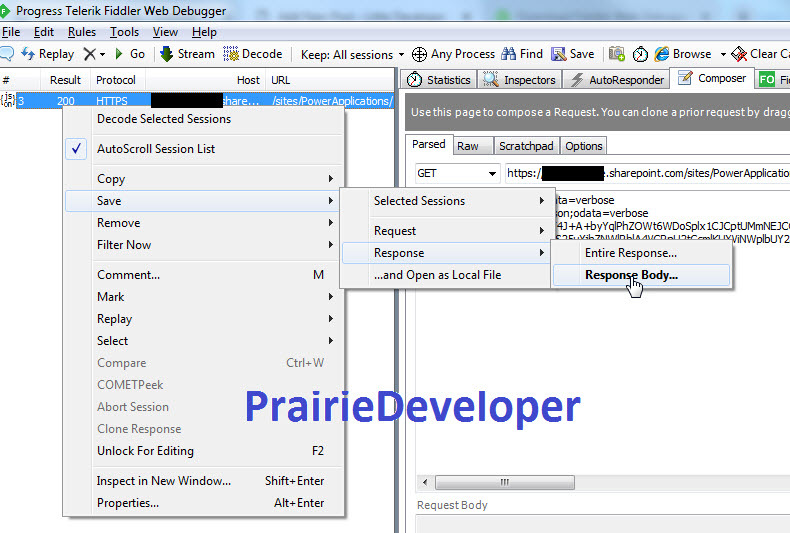Open the Edit menu
This screenshot has height=533, width=790.
pyautogui.click(x=44, y=32)
